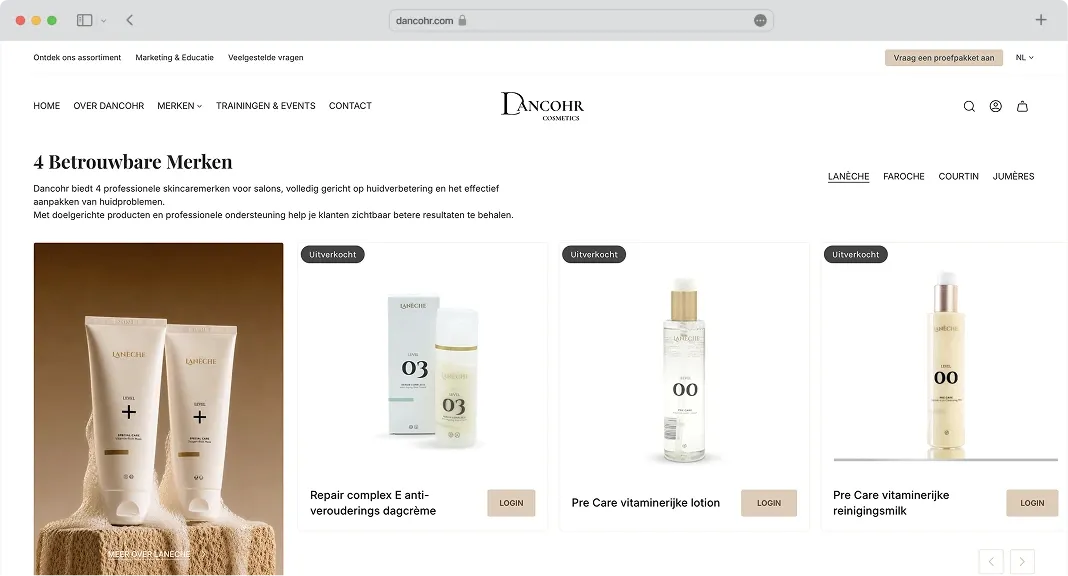This screenshot has width=1068, height=576.
Task: Click Meer over Lanèche link
Action: pos(149,554)
